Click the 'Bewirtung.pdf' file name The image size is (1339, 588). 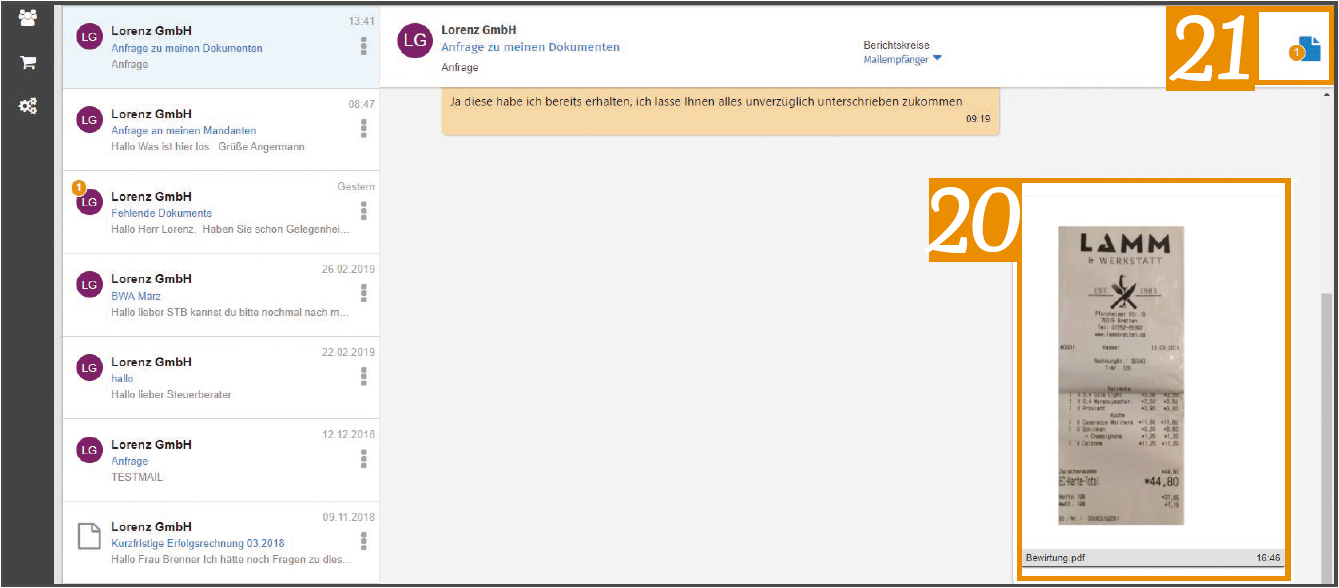(x=1055, y=558)
